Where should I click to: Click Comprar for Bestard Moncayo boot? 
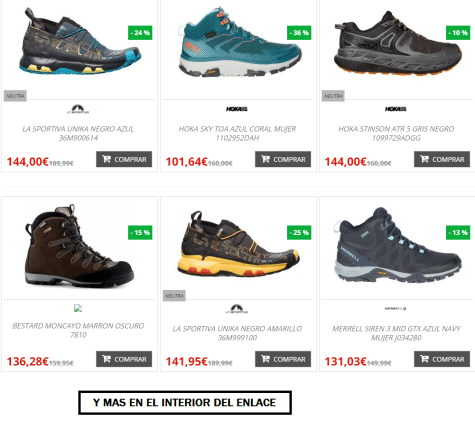point(124,359)
